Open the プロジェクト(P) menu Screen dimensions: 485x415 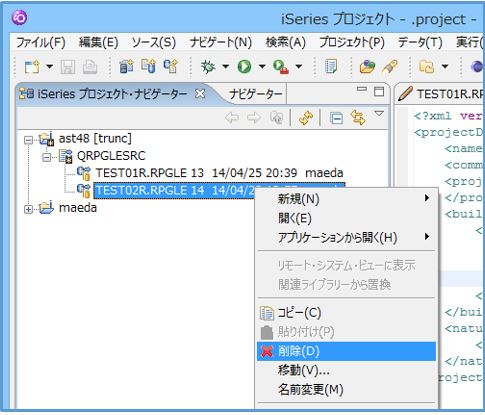(x=352, y=42)
